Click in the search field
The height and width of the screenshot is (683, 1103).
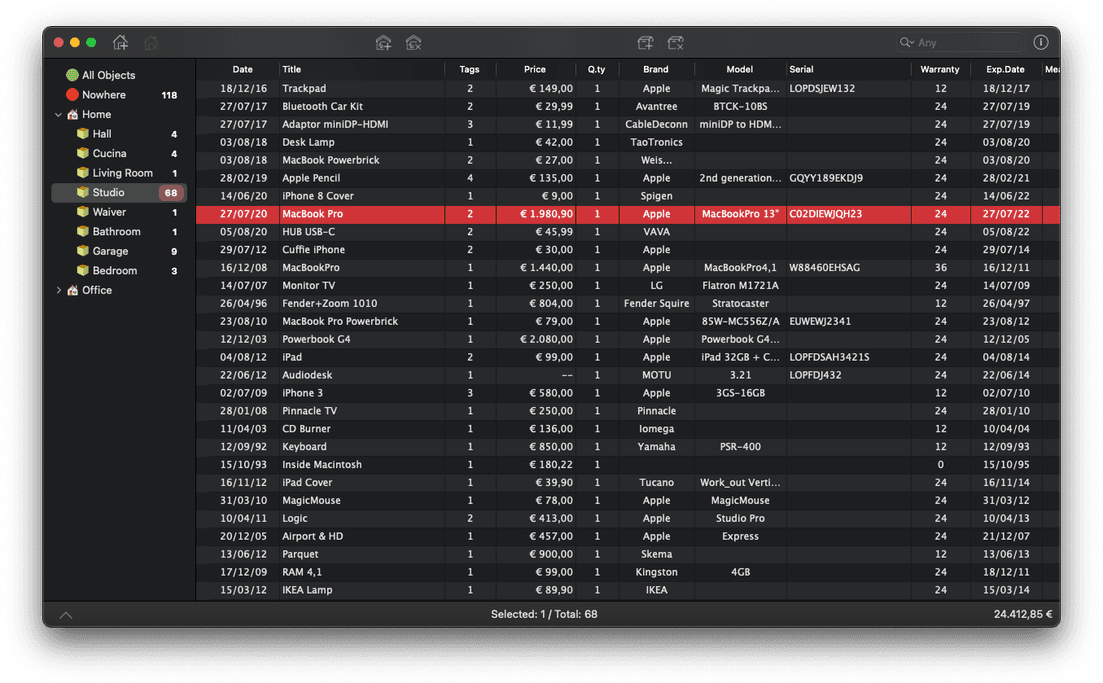coord(965,43)
